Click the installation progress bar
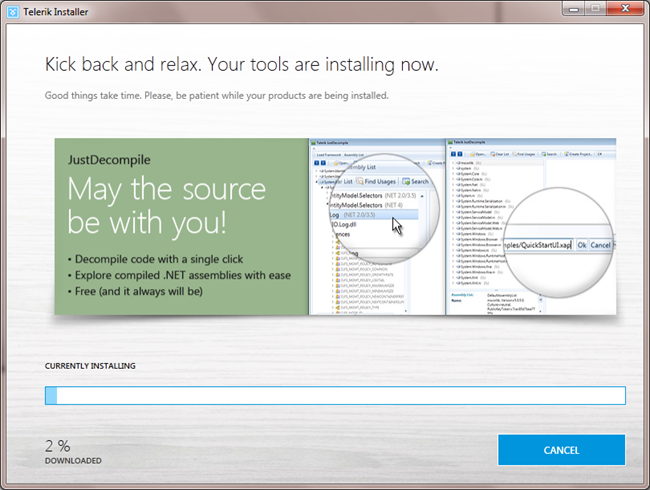The width and height of the screenshot is (650, 490). pos(335,395)
